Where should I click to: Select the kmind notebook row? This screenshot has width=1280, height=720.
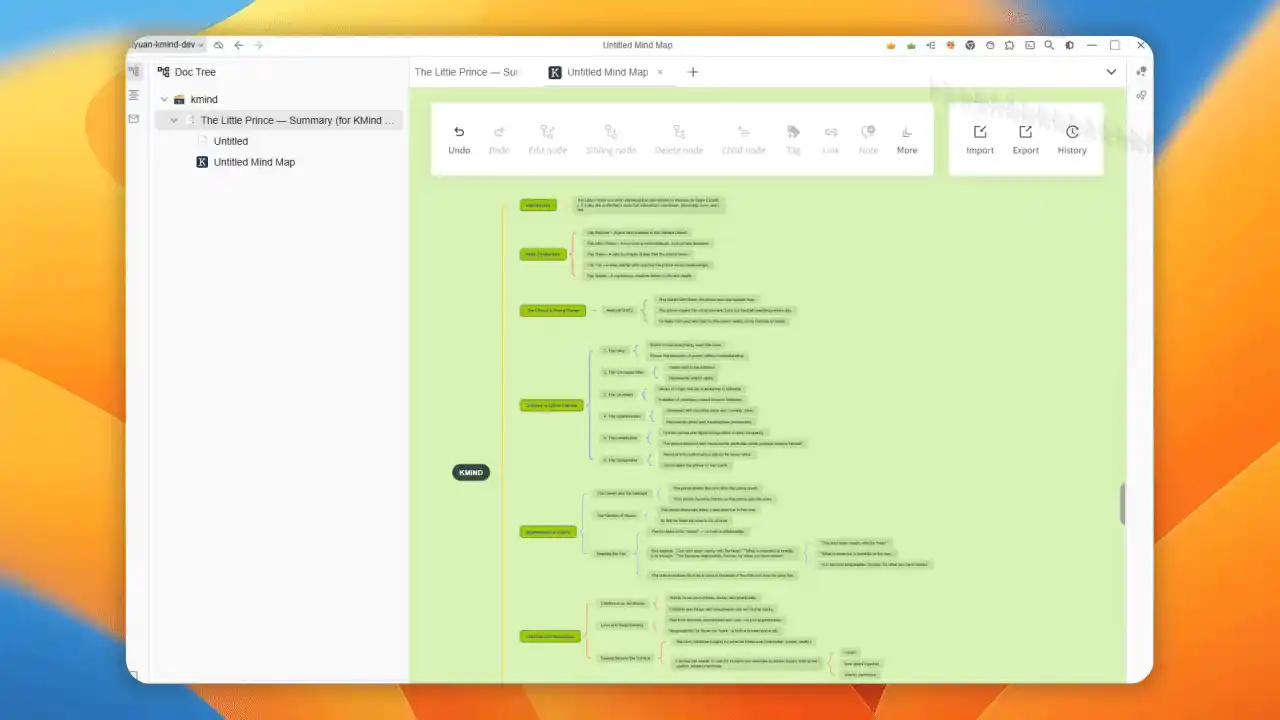(279, 100)
